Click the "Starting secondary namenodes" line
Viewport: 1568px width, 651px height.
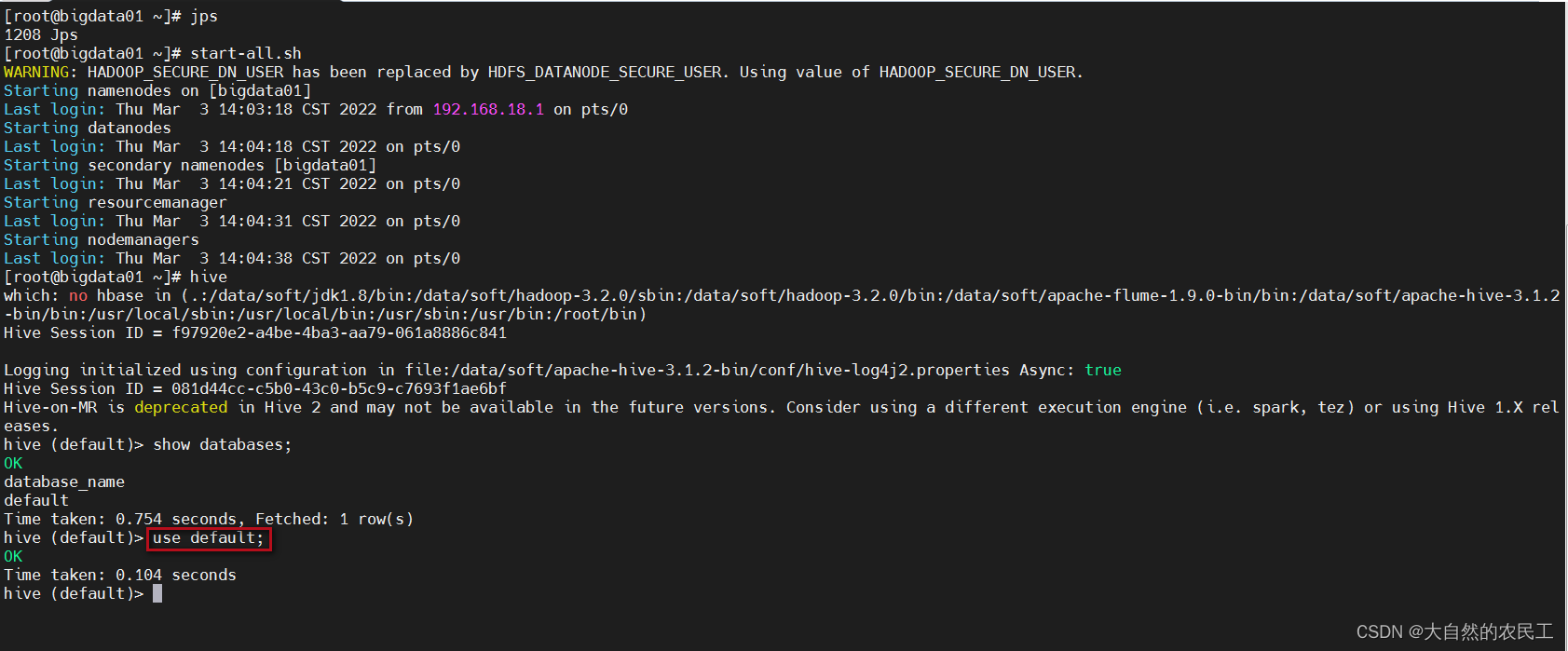coord(190,165)
